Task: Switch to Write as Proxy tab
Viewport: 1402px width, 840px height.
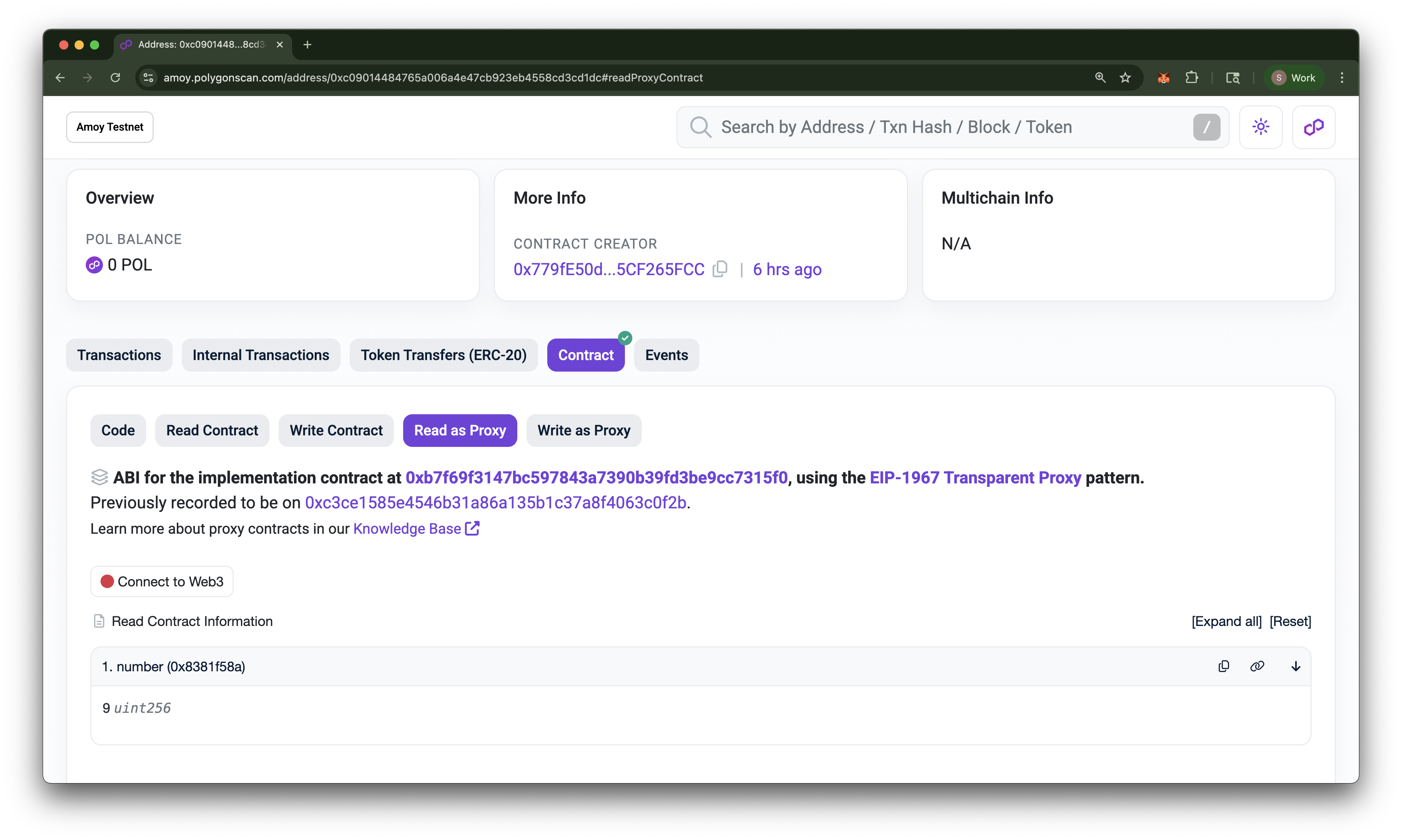Action: pos(583,430)
